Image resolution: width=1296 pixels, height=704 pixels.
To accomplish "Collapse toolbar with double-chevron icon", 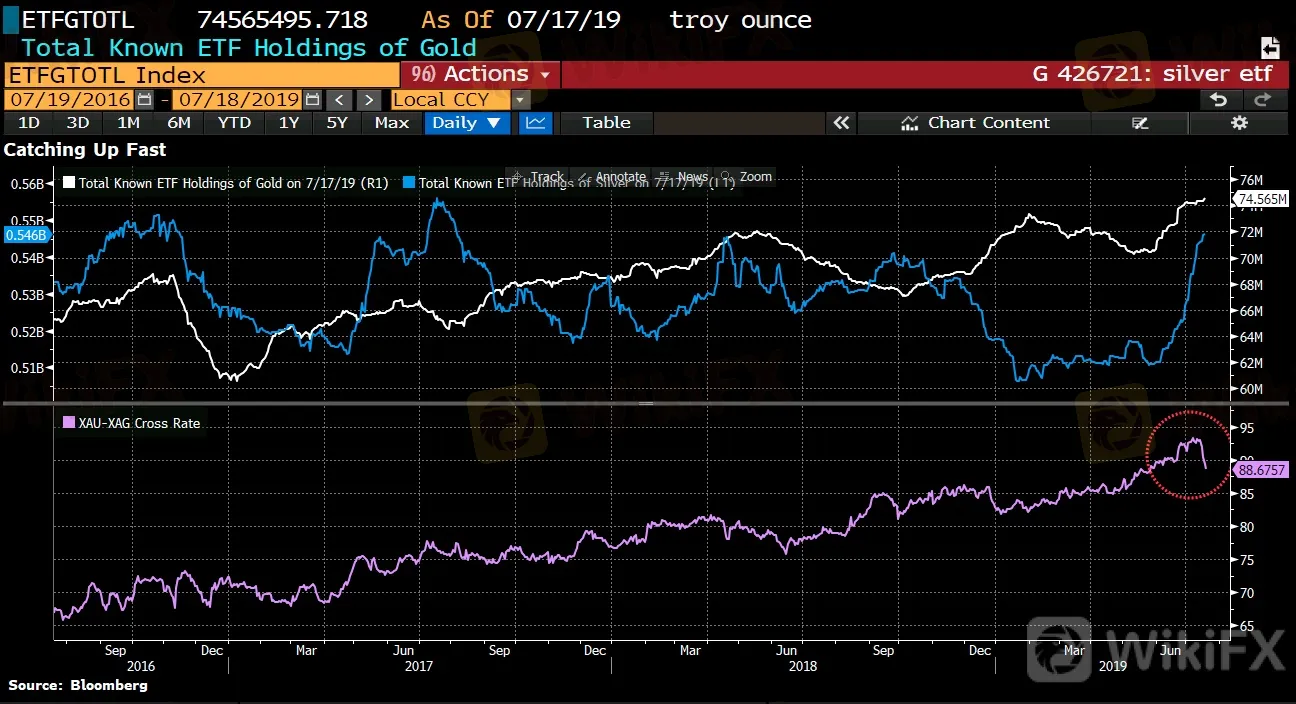I will click(841, 123).
